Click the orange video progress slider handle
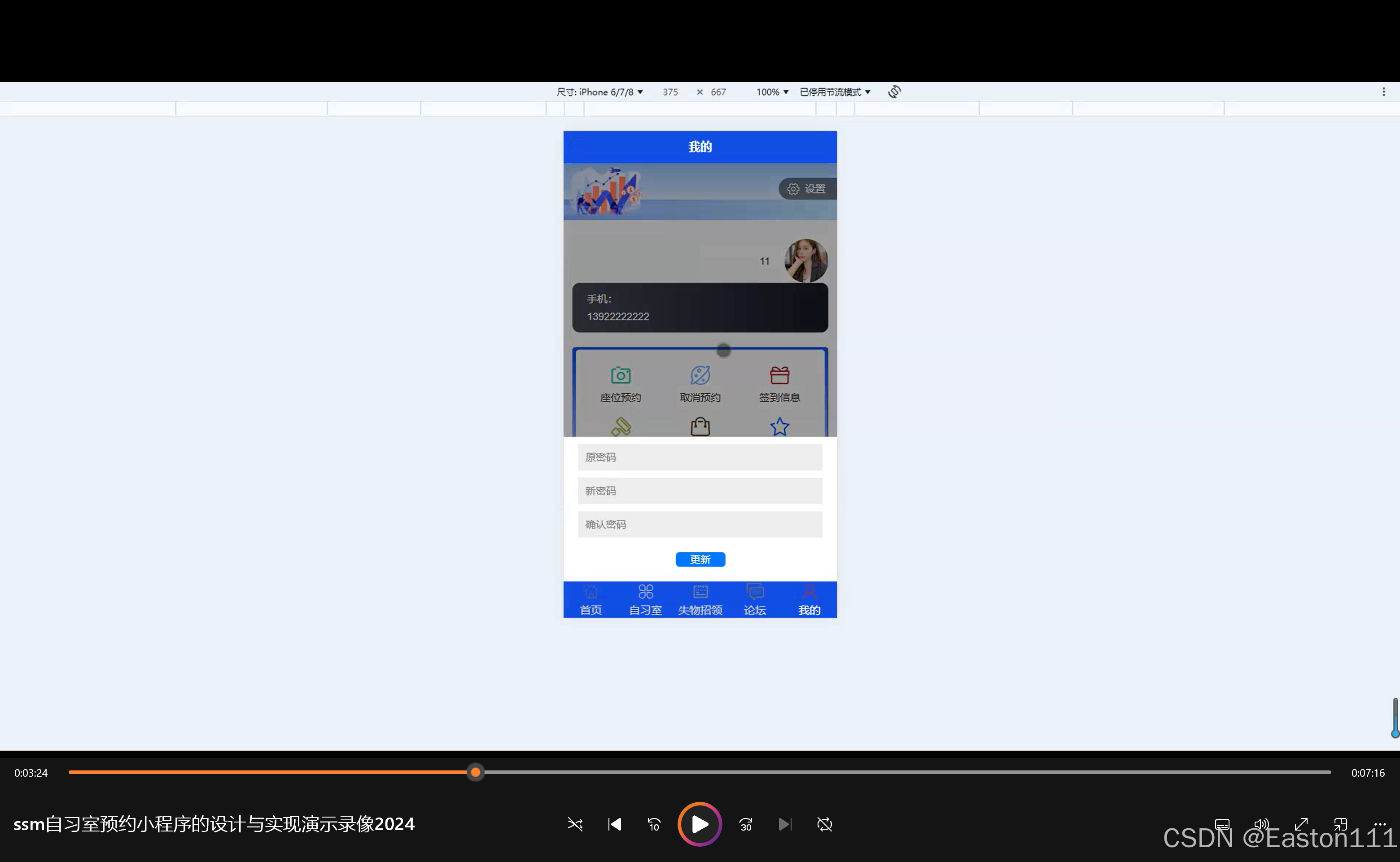The width and height of the screenshot is (1400, 862). pyautogui.click(x=475, y=773)
